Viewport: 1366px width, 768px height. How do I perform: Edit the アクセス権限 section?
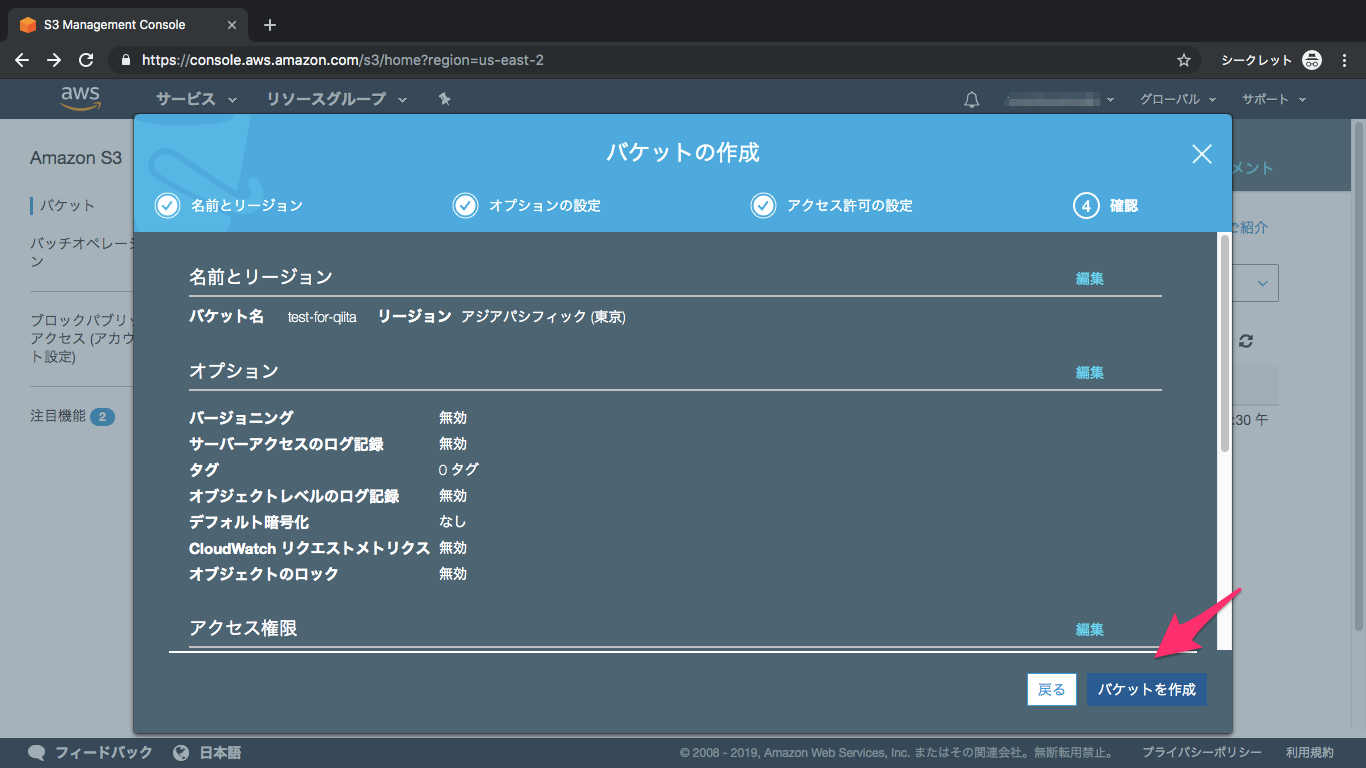click(1090, 630)
